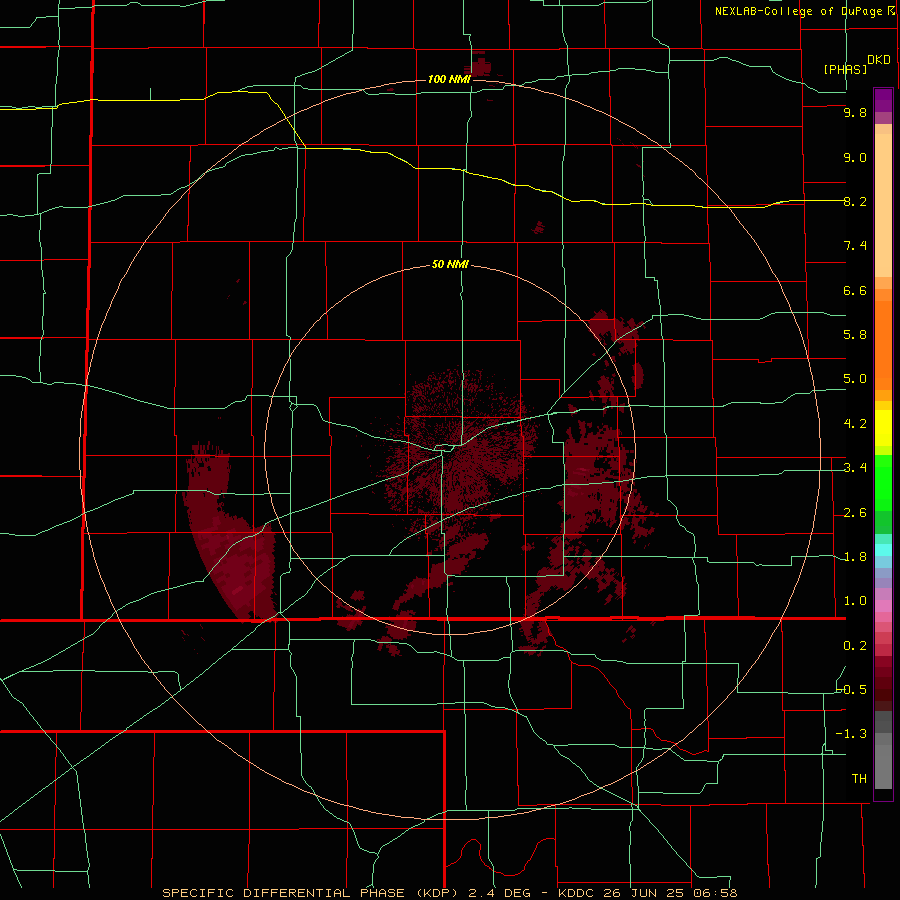Click the DKD [PHAS] legend title
Screen dimensions: 900x900
[x=855, y=64]
